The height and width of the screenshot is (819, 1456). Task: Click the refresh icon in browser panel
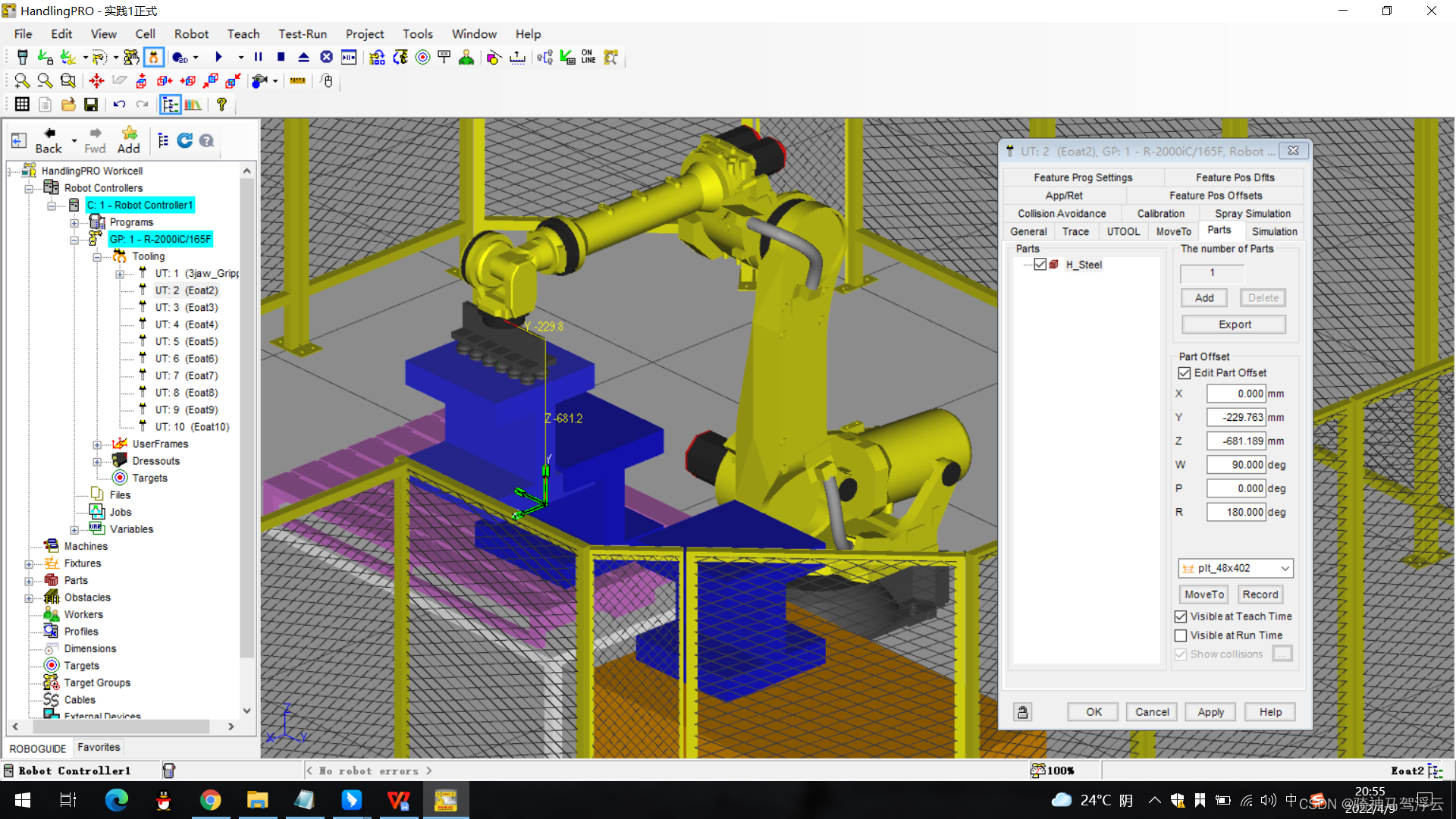184,140
